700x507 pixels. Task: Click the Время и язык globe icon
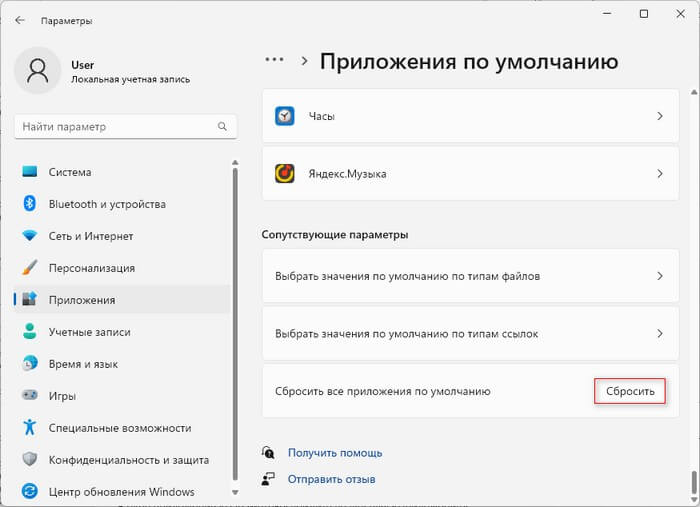(x=30, y=363)
